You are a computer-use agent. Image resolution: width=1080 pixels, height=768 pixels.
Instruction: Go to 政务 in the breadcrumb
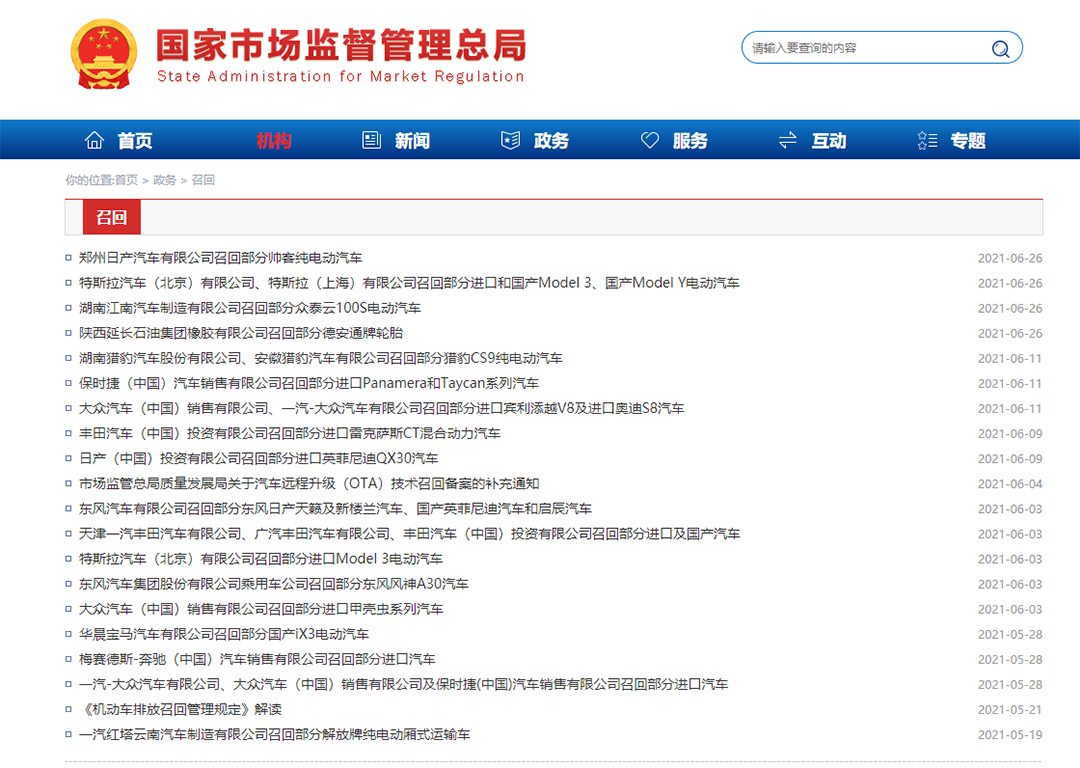pos(164,180)
